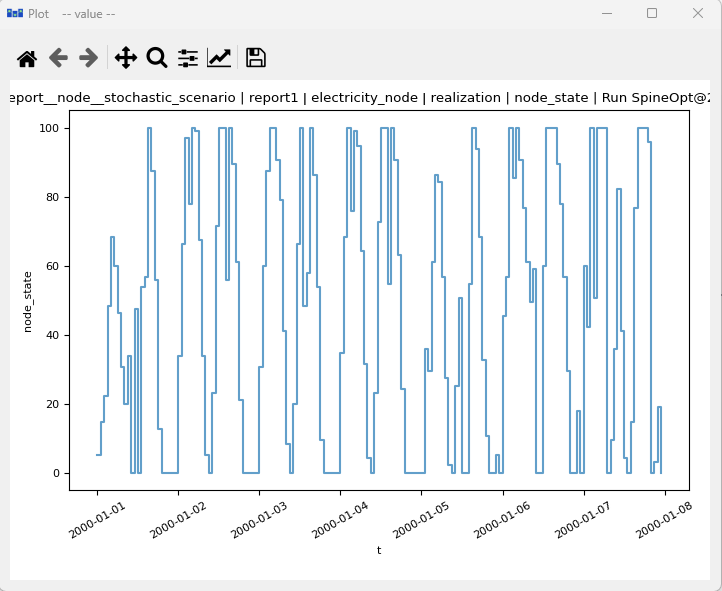Open the Edit axis and curve parameters icon
722x591 pixels.
[x=219, y=58]
